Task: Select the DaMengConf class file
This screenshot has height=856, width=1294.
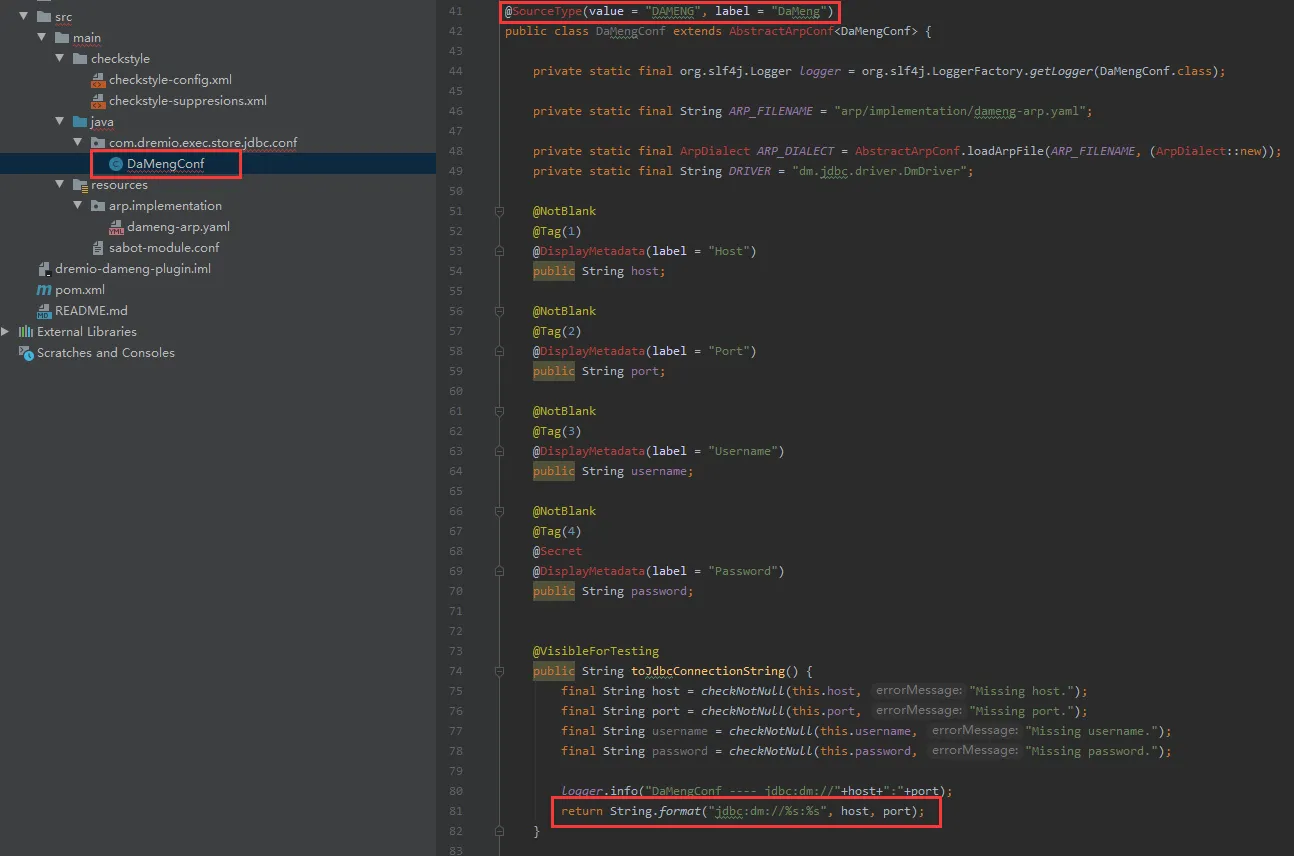Action: tap(166, 164)
